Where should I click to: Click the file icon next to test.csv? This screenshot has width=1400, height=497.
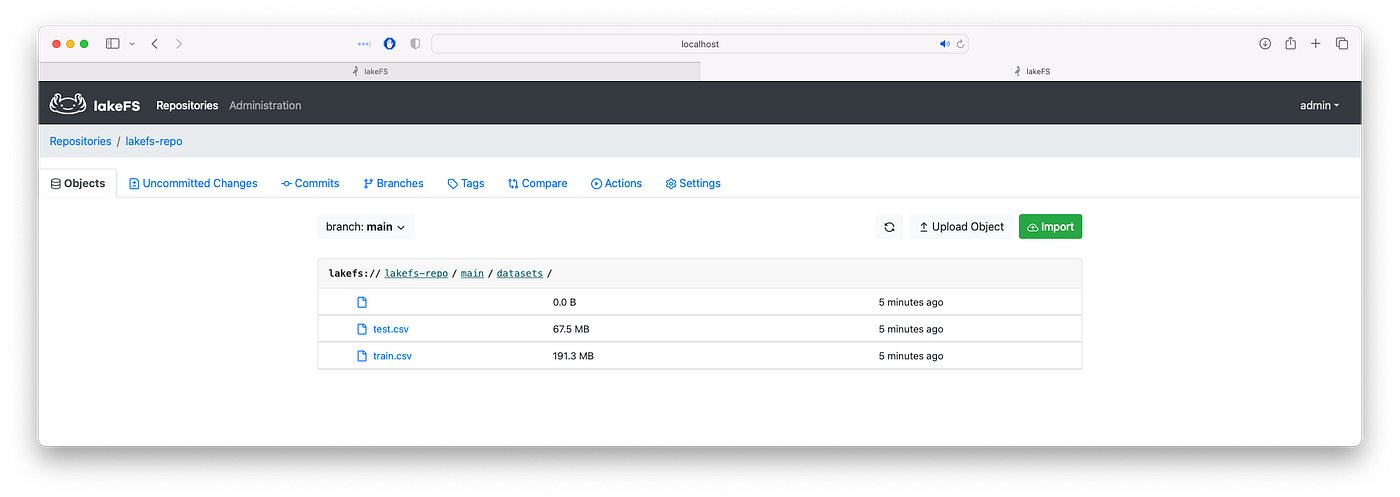pyautogui.click(x=363, y=329)
